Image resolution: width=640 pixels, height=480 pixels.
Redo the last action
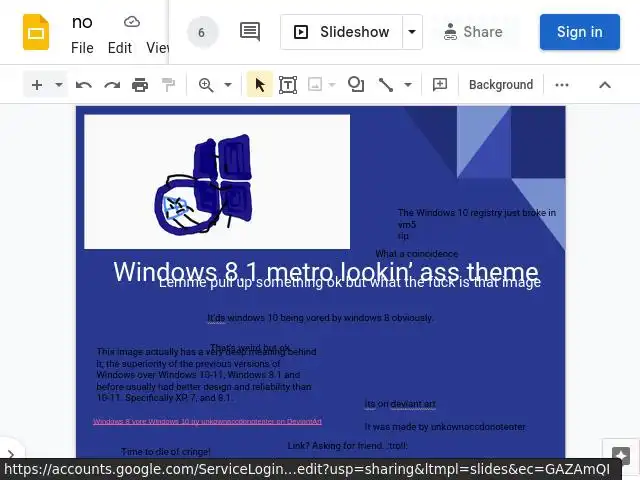point(112,85)
